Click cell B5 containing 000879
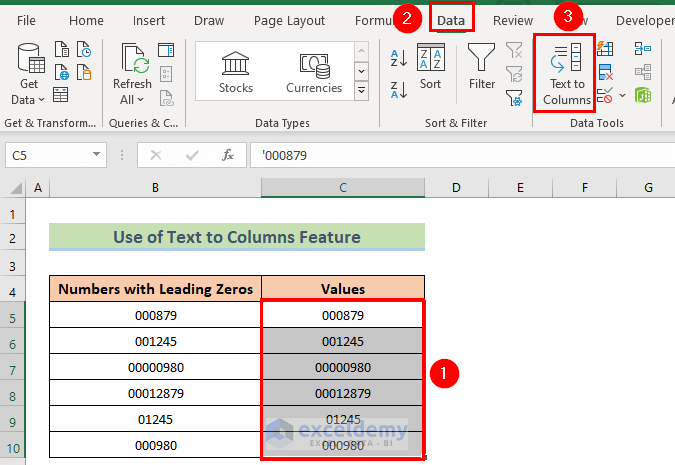Screen dimensions: 675x465 [155, 315]
